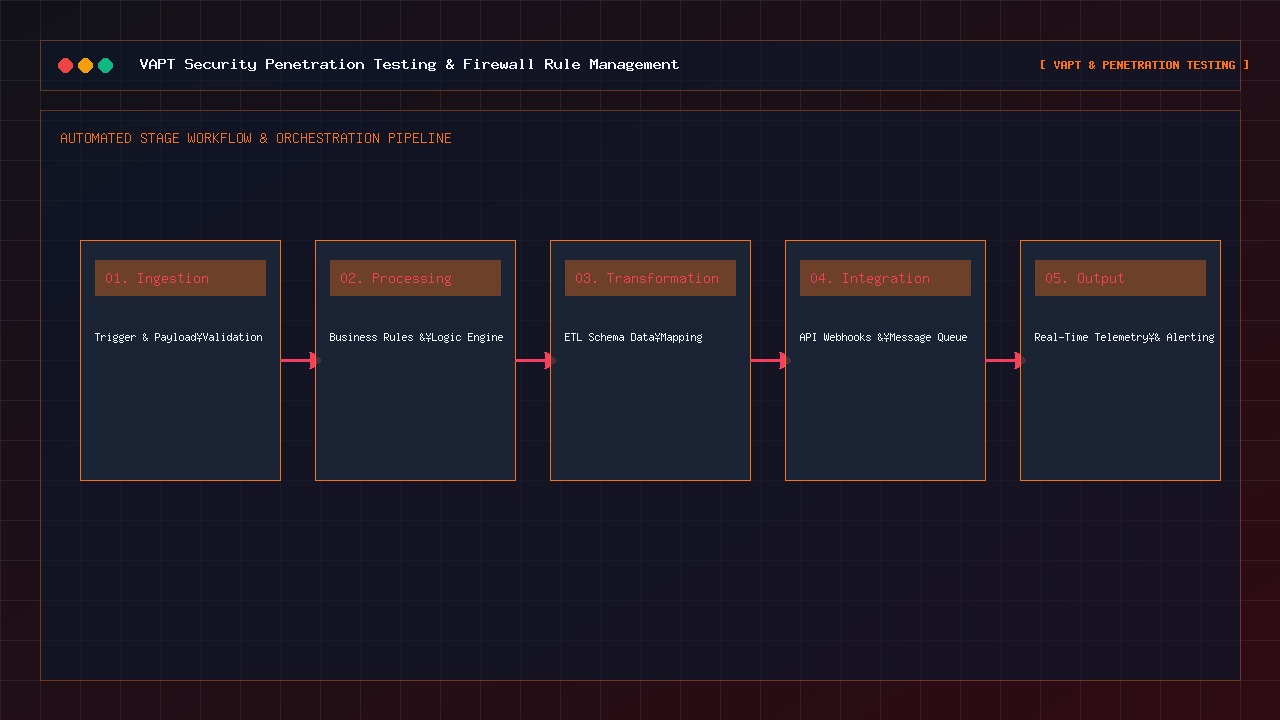Select the 03. Transformation stage header

(x=650, y=278)
